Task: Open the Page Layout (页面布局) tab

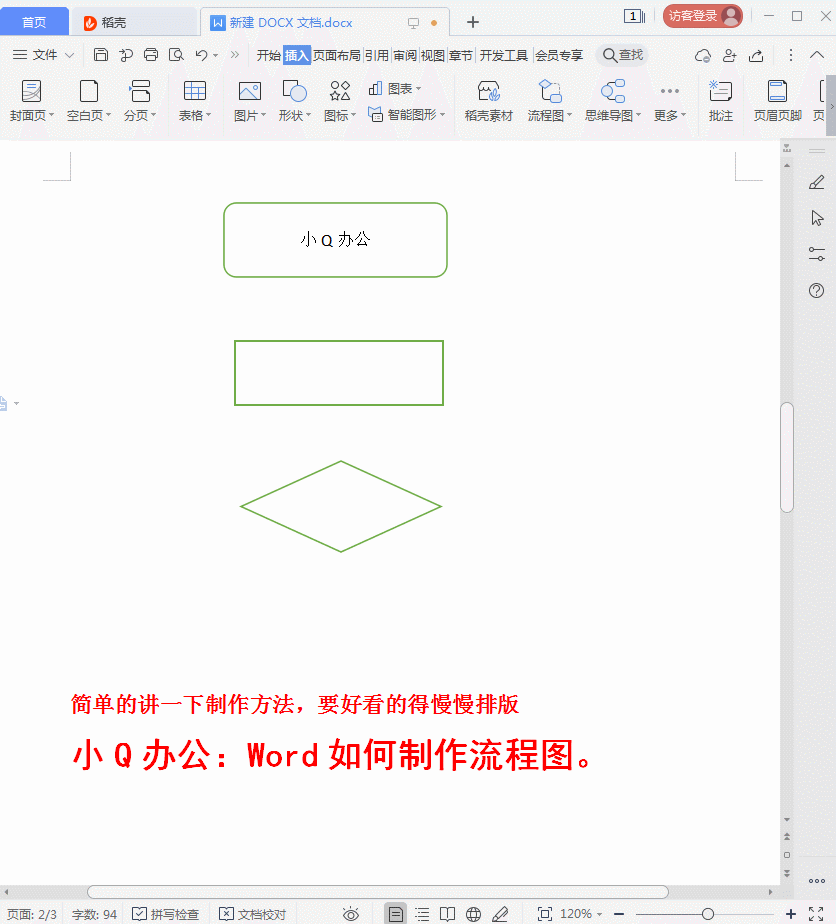Action: [336, 55]
